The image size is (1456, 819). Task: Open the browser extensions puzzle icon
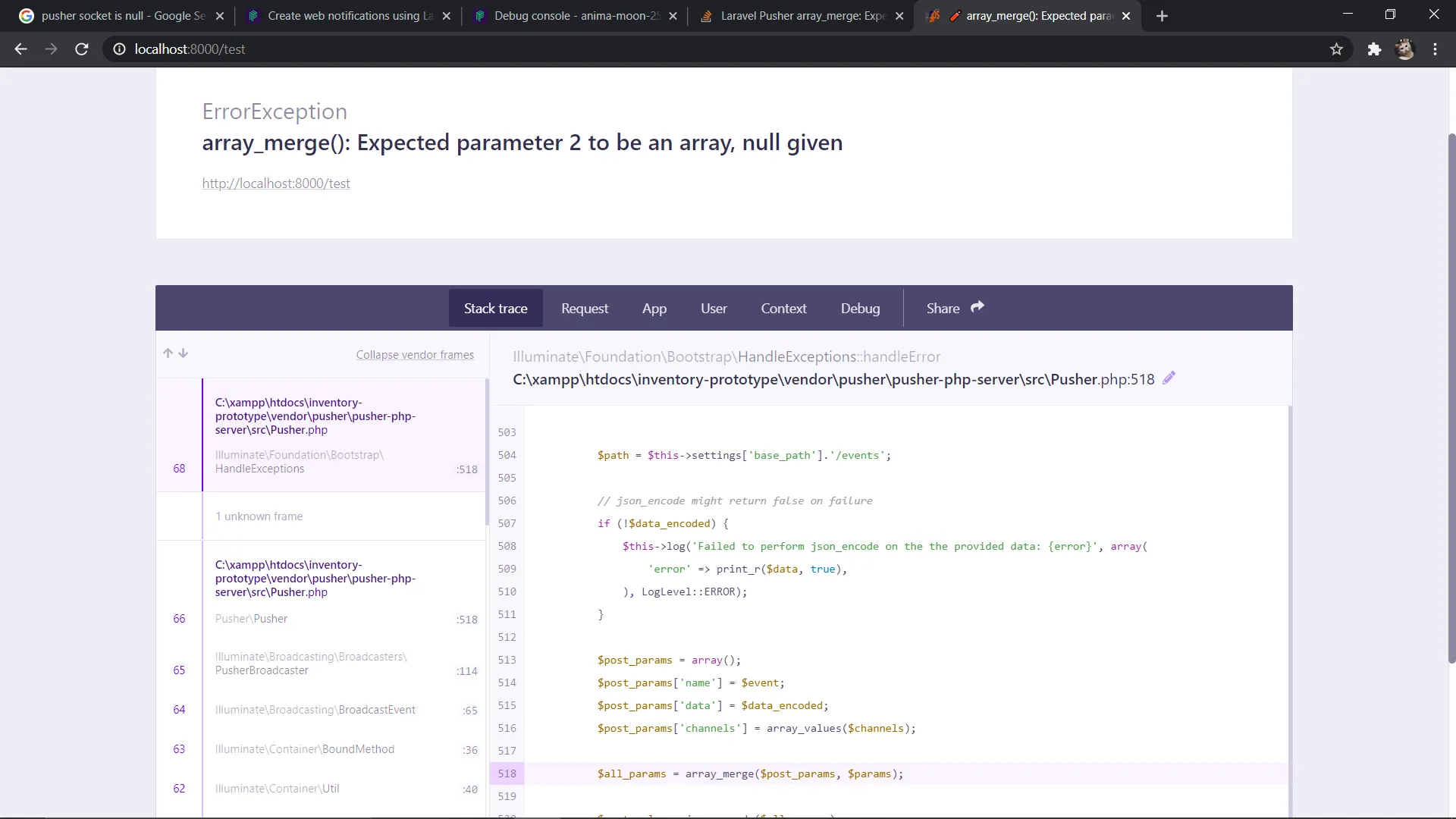pos(1374,49)
